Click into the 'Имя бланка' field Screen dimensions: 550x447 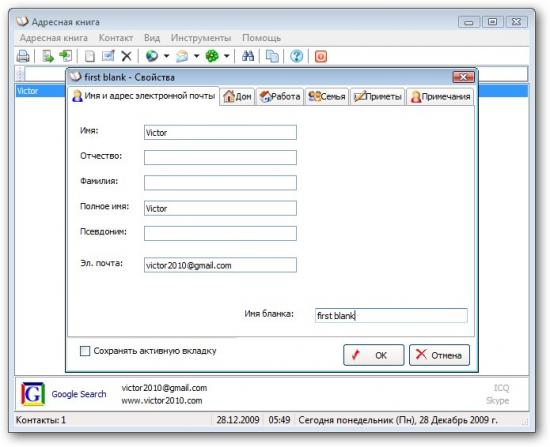(391, 315)
